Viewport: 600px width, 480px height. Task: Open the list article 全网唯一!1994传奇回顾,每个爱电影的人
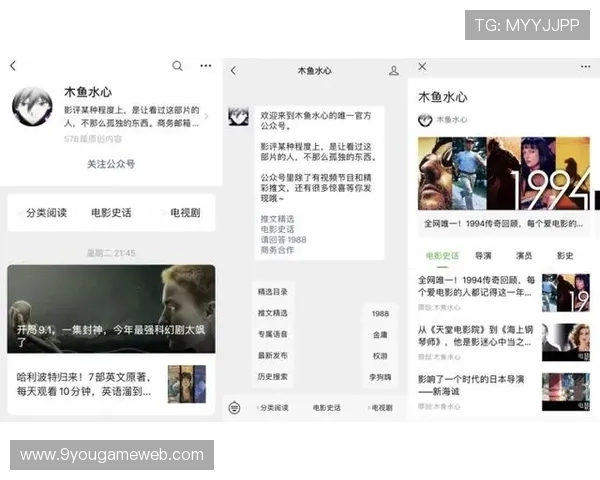476,286
